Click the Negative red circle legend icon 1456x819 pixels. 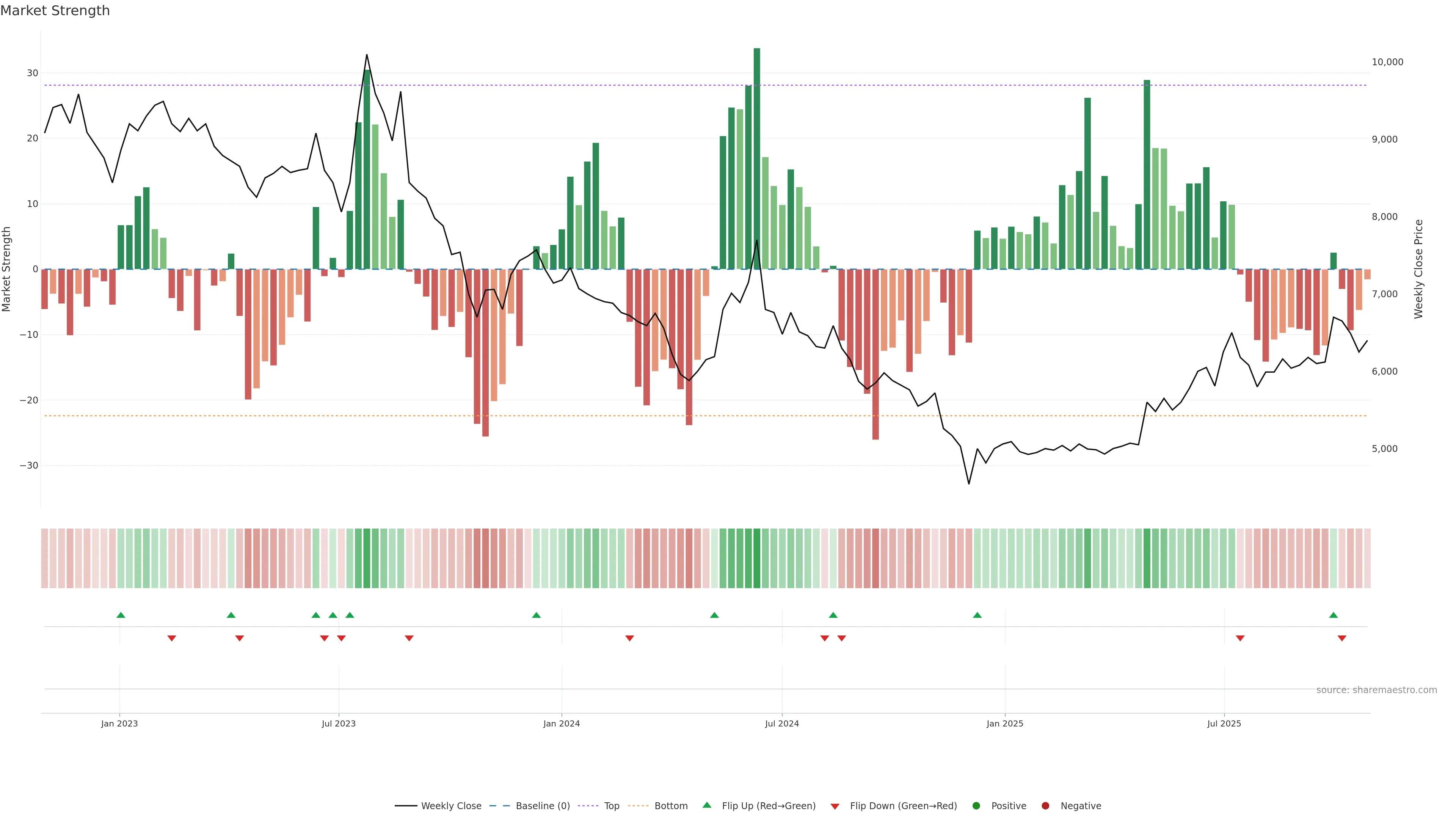tap(1045, 806)
